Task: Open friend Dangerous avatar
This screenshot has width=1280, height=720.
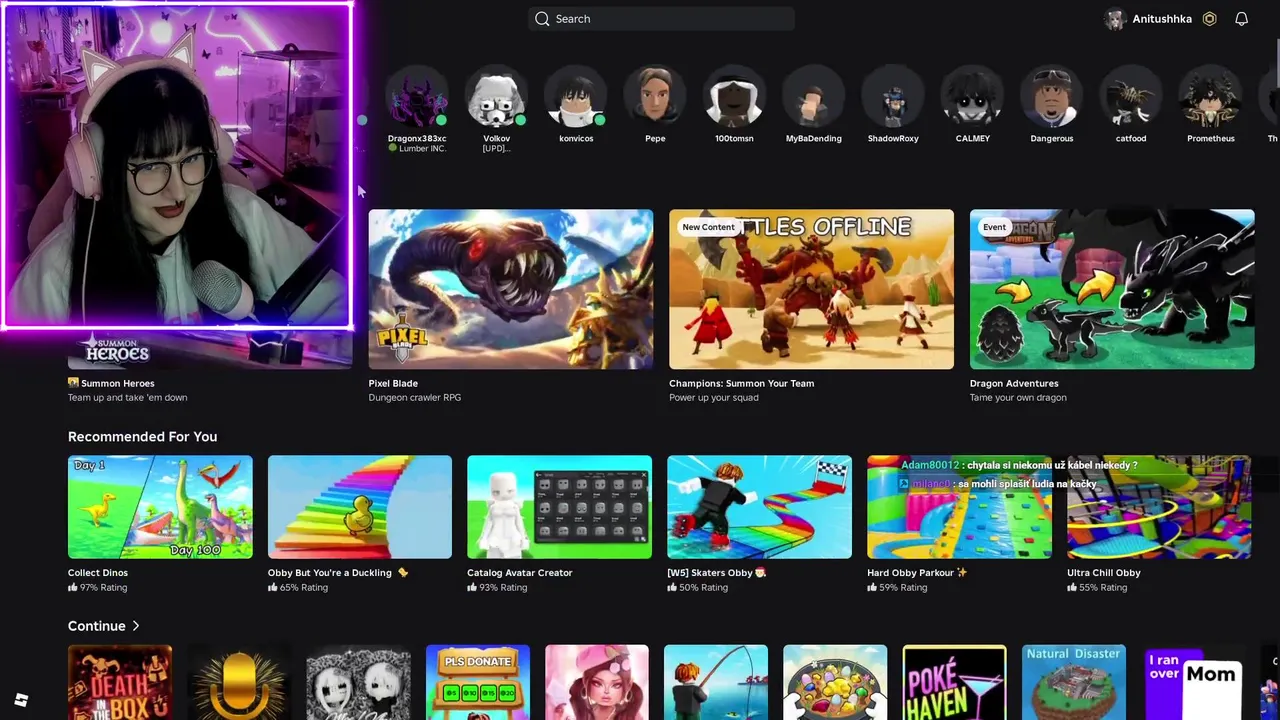Action: pos(1052,99)
